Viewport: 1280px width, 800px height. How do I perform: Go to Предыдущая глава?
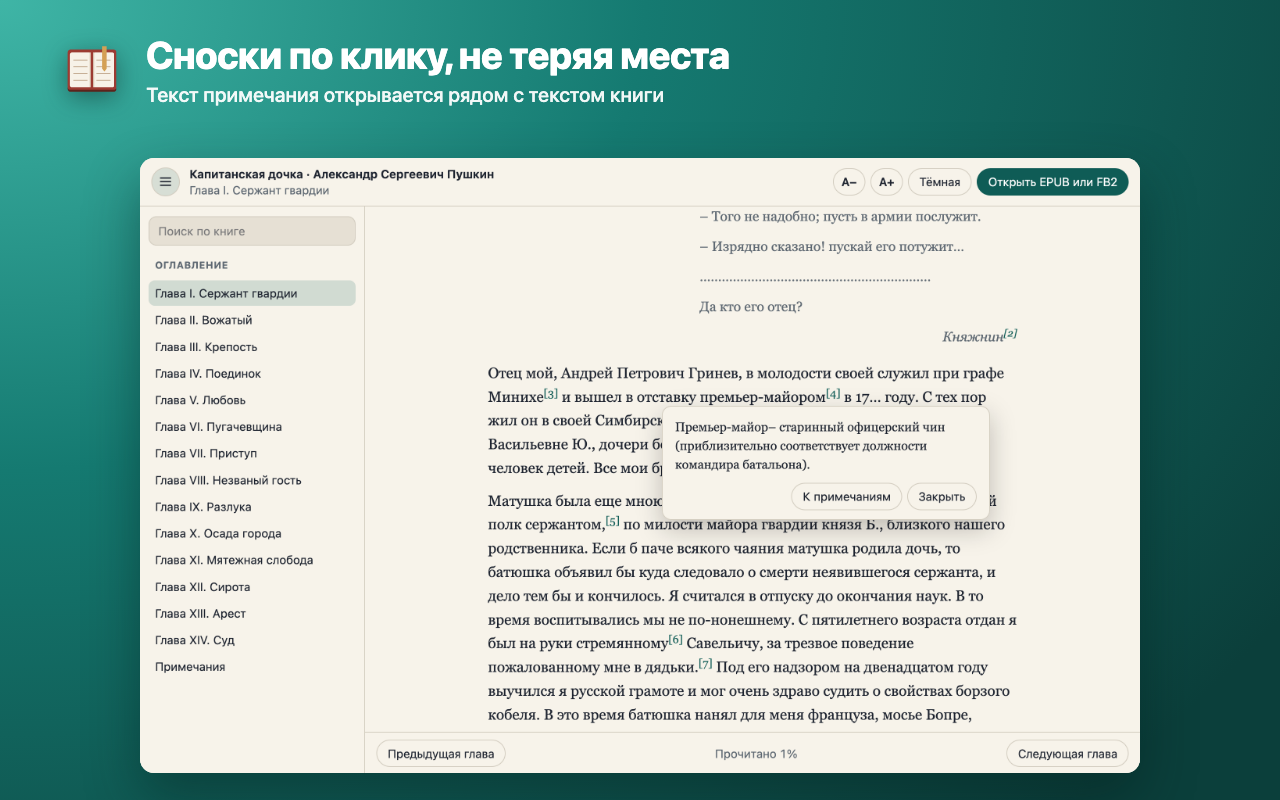click(441, 754)
